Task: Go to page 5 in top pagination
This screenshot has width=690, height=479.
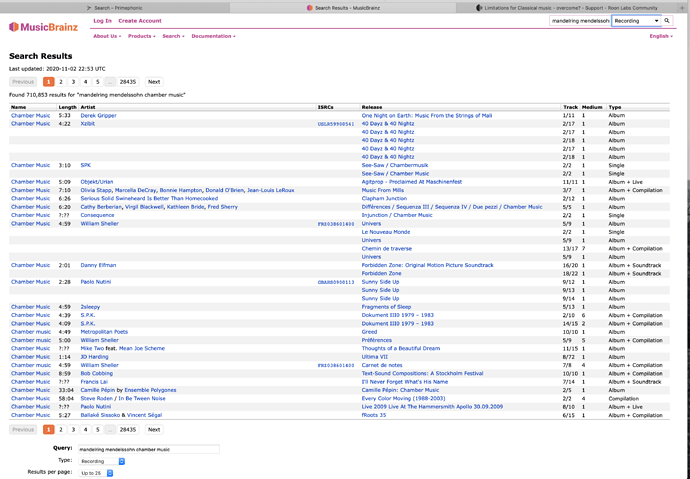Action: (x=98, y=82)
